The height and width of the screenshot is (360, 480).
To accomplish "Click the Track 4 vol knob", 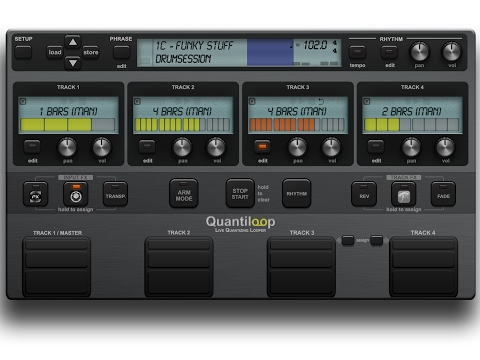I will (446, 147).
